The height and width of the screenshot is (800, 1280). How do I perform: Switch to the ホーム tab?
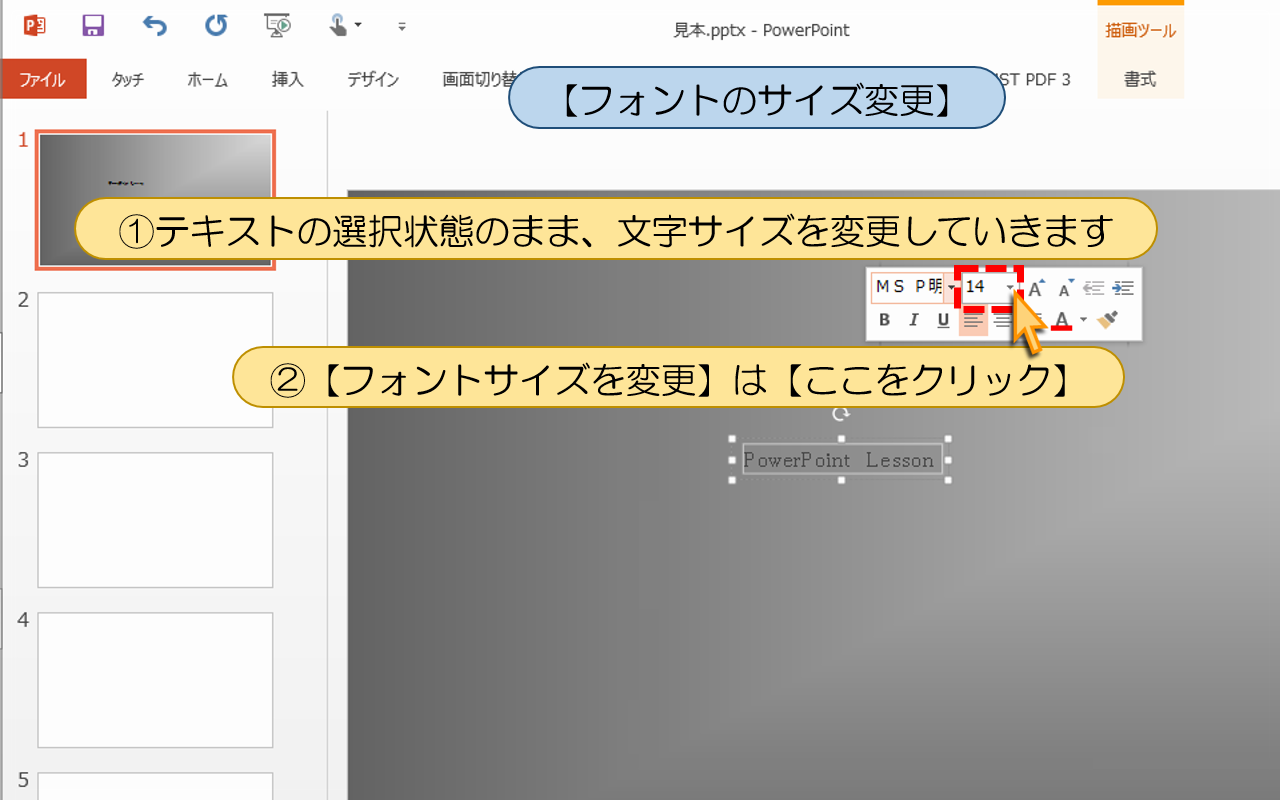pyautogui.click(x=207, y=80)
